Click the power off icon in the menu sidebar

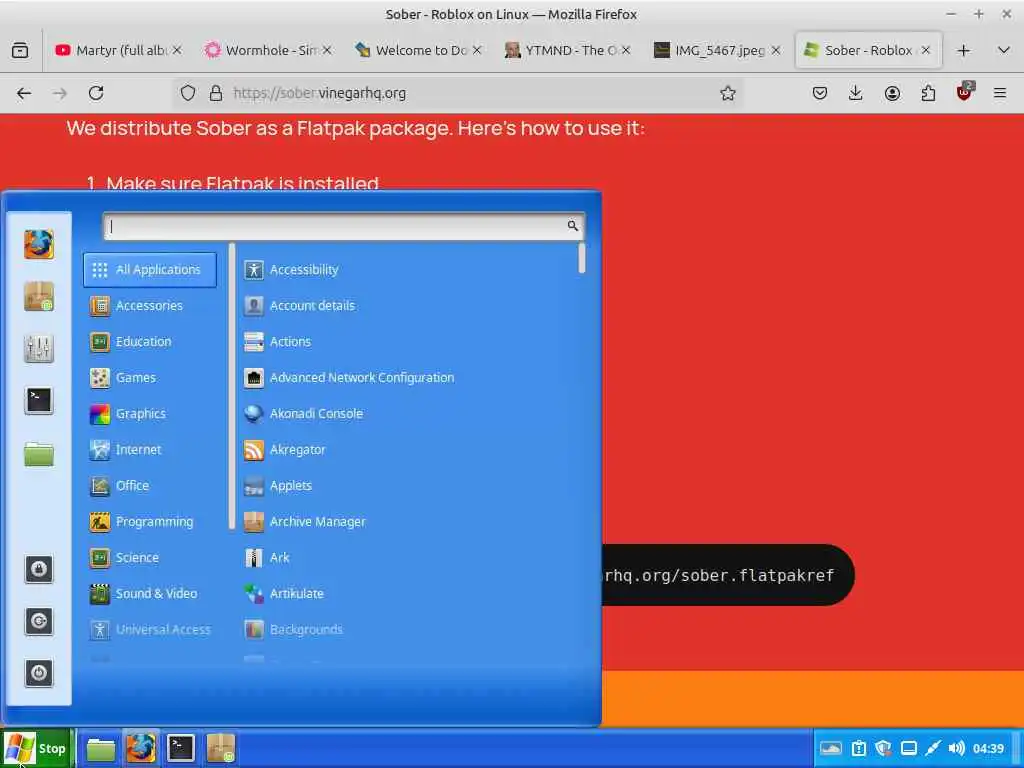coord(39,673)
